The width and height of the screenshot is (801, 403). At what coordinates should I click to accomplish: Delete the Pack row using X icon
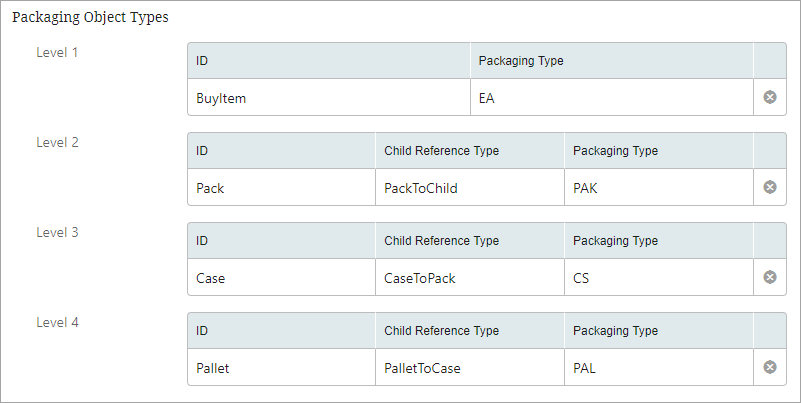point(769,187)
